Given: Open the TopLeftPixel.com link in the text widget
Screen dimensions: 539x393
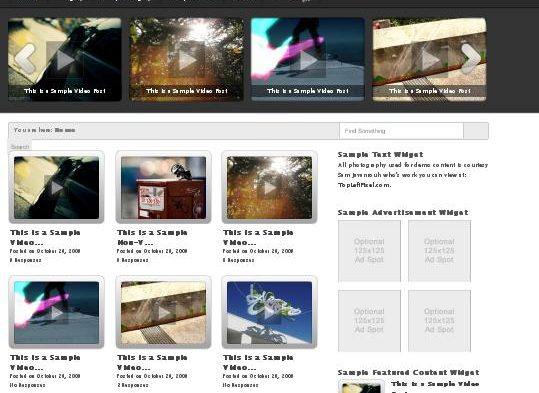Looking at the screenshot, I should coord(364,185).
